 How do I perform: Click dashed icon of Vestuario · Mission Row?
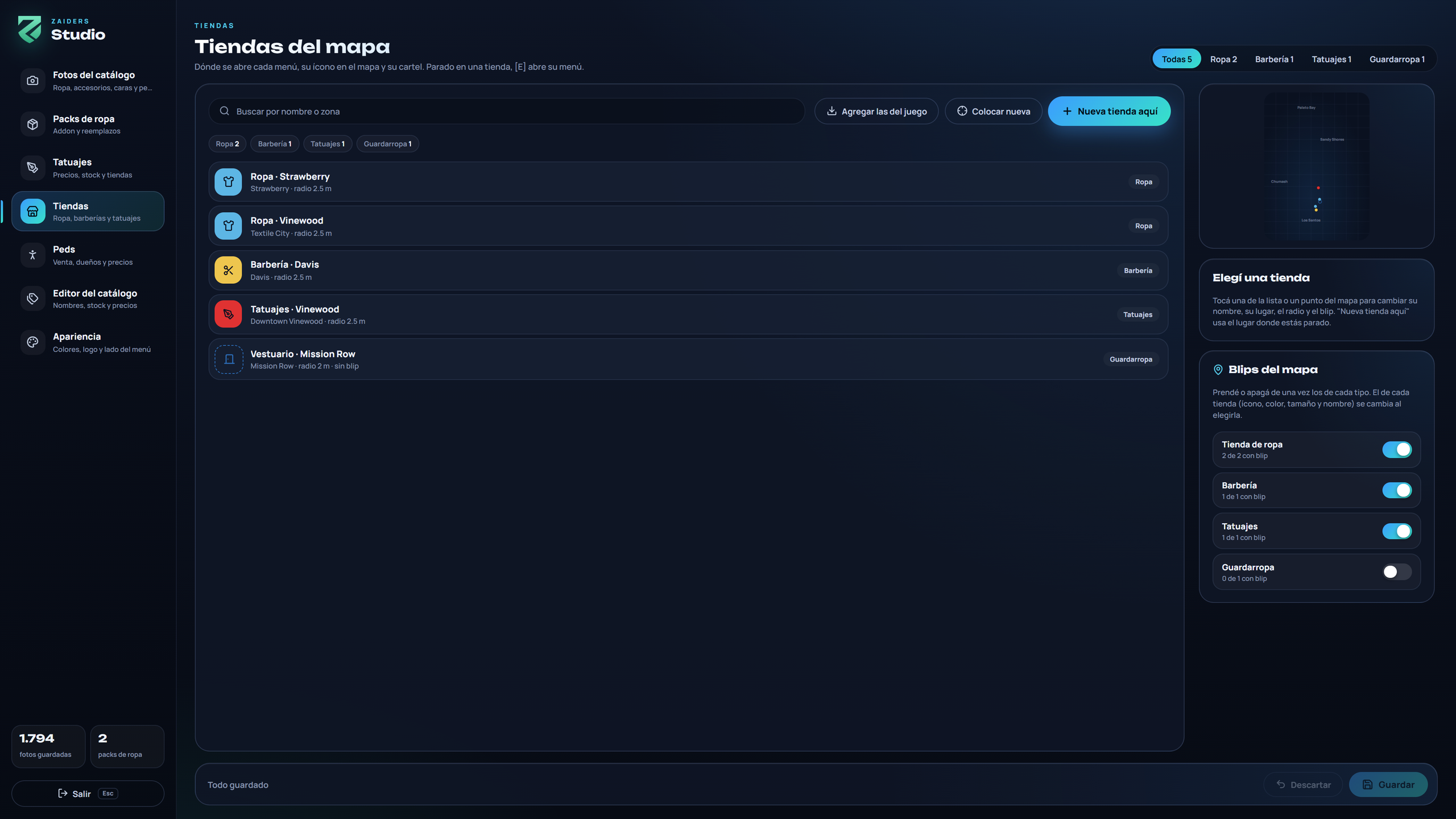point(229,359)
